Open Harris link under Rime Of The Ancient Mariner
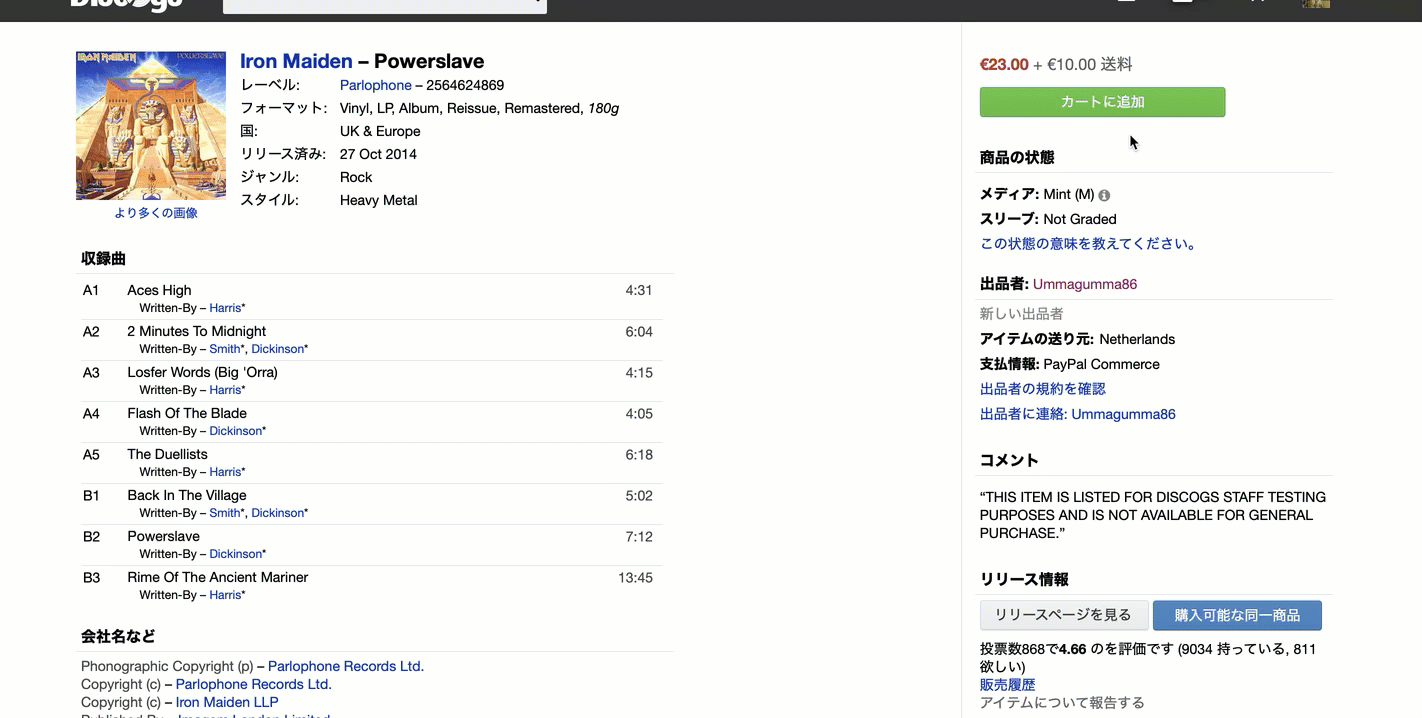Screen dimensions: 1422x718 225,595
